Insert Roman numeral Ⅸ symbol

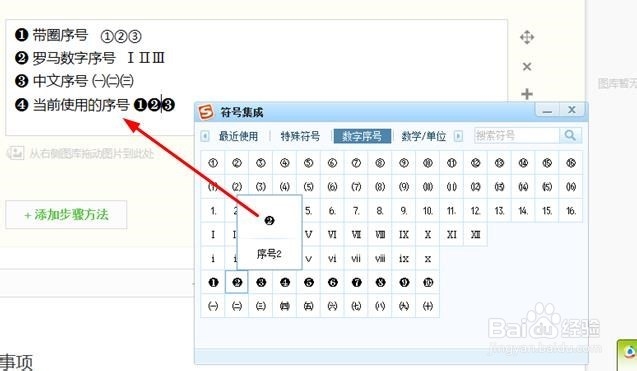[404, 234]
